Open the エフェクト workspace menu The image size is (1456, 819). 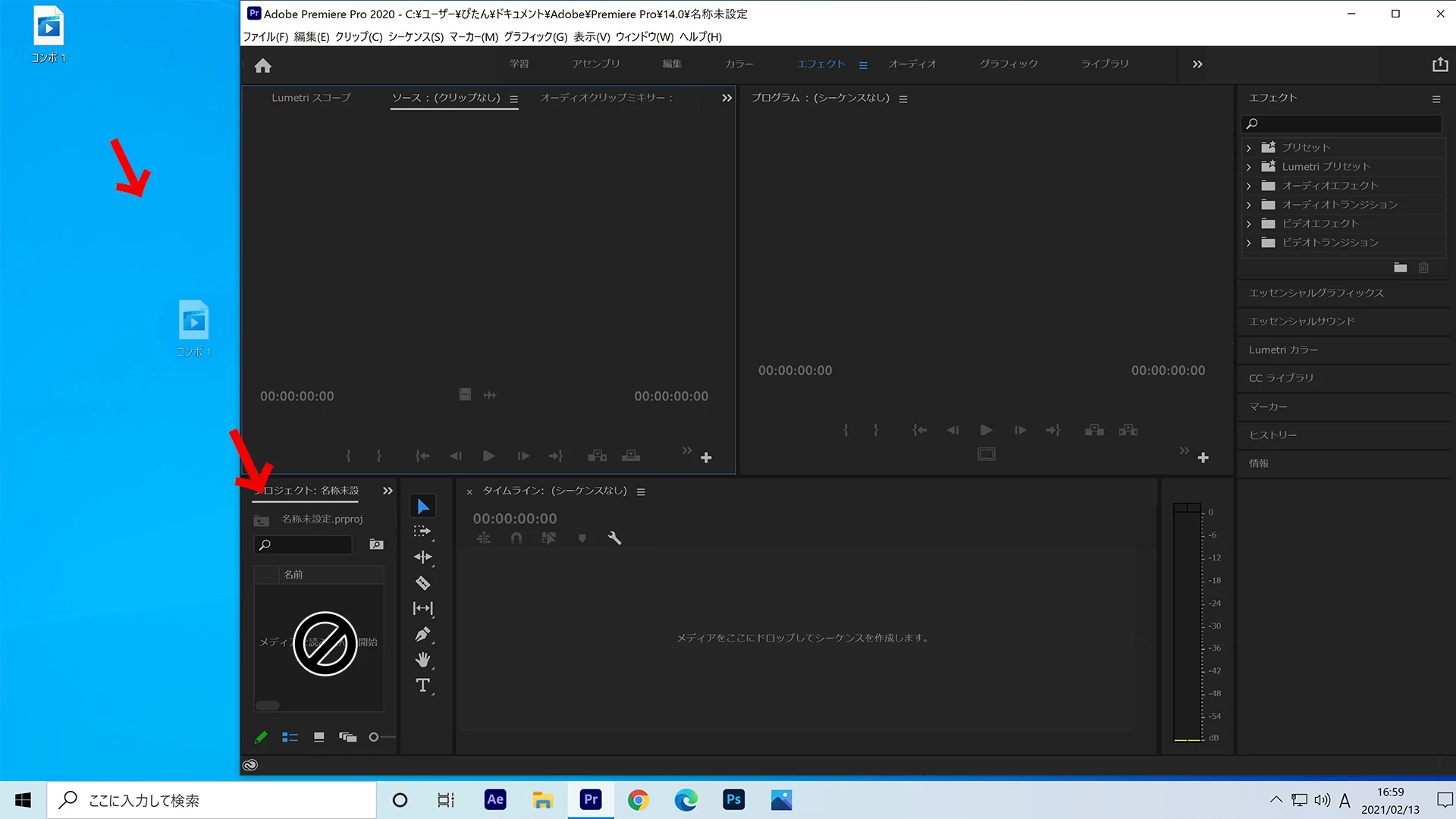tap(863, 65)
